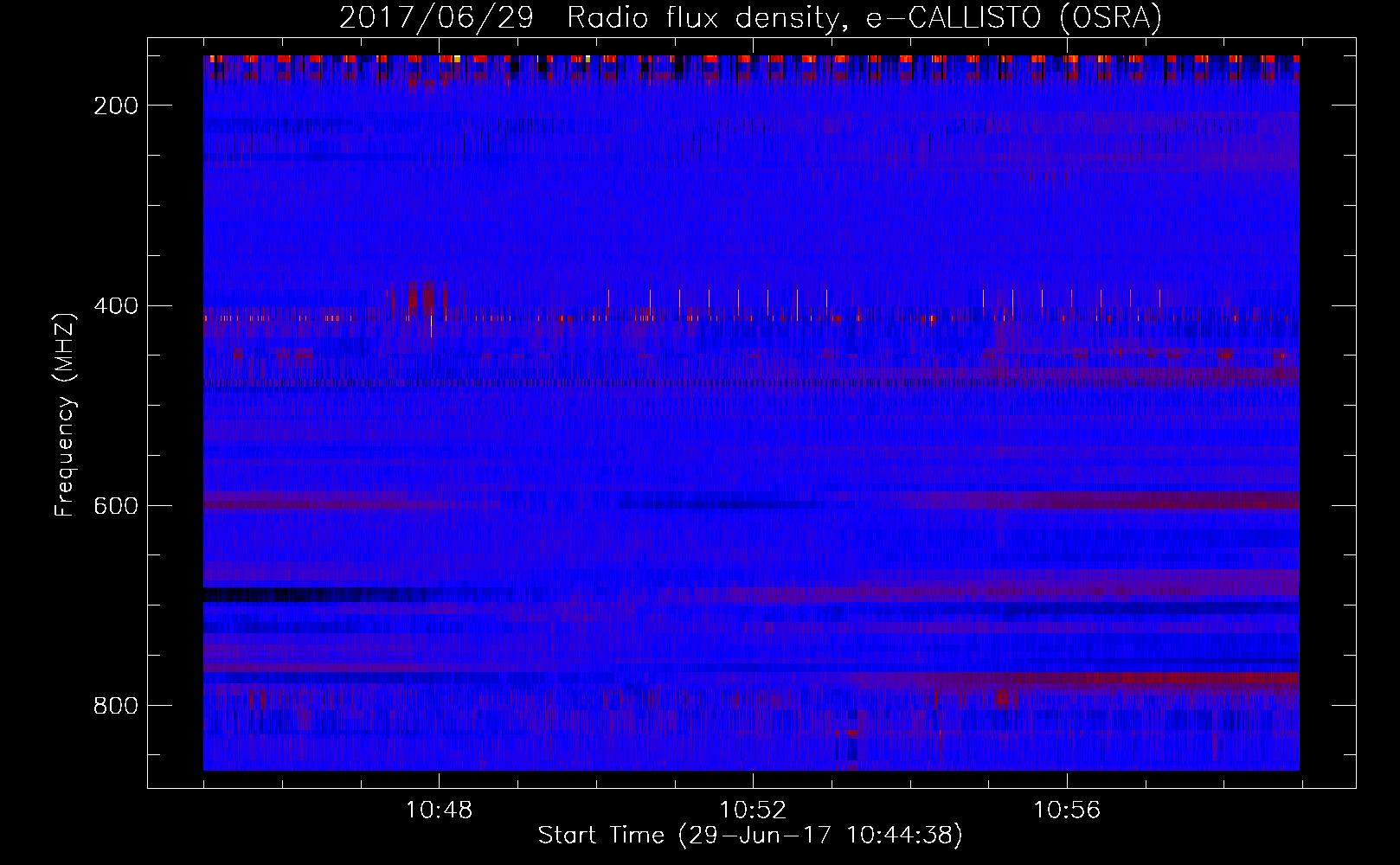The image size is (1400, 865).
Task: Select the 400 frequency tick label
Action: click(x=115, y=306)
